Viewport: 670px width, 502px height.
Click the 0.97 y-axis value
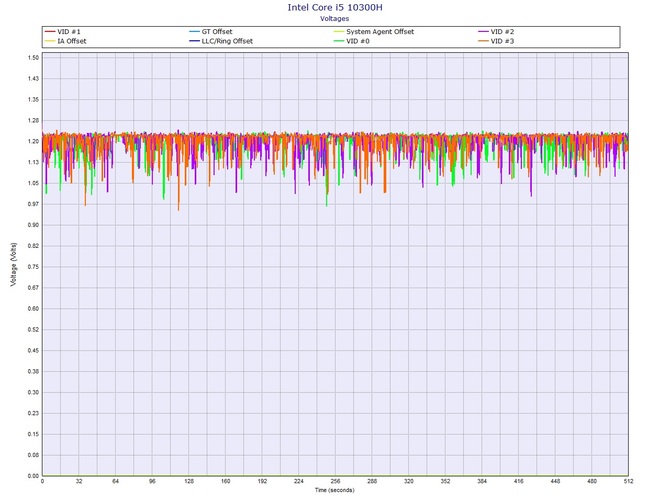coord(33,204)
